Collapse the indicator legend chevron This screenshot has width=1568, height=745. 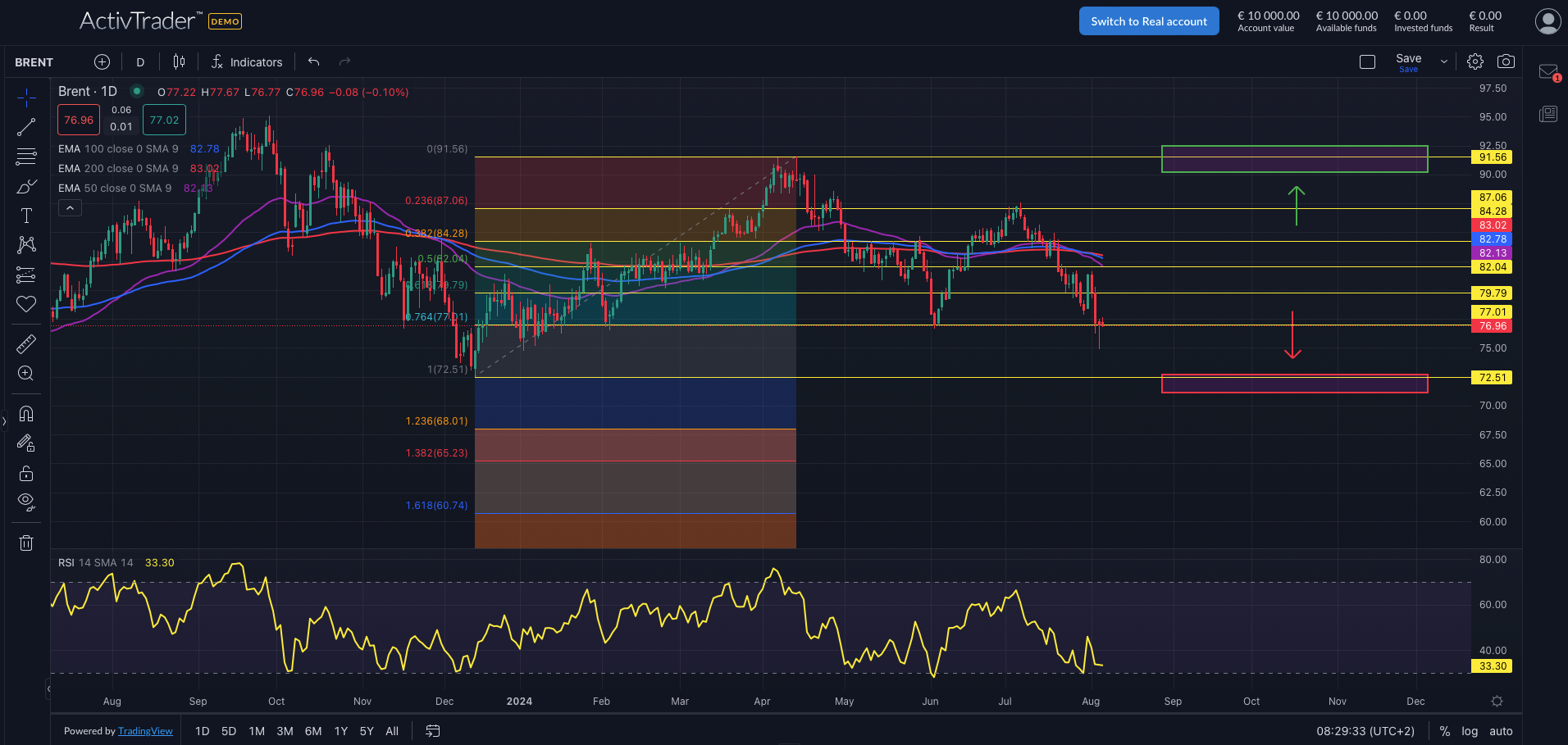(x=71, y=208)
